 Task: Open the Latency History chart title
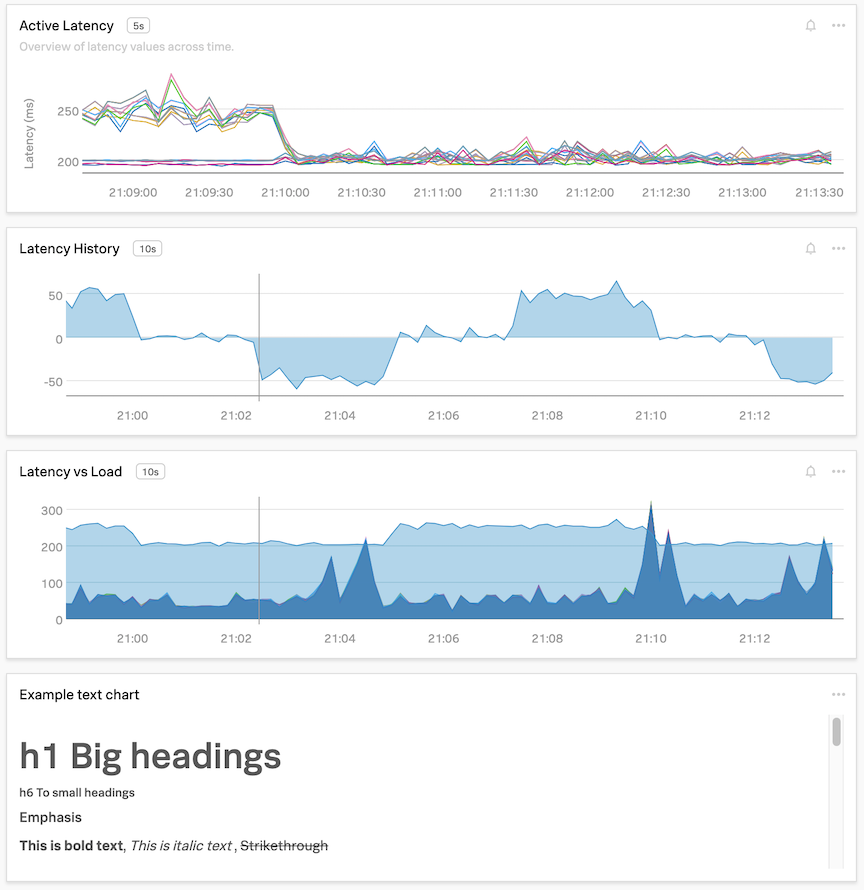69,249
